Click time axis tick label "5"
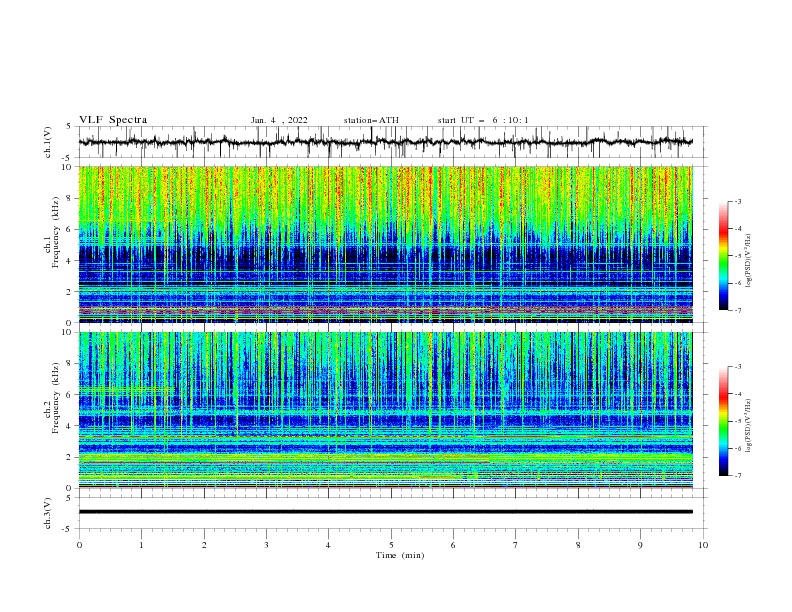The image size is (792, 612). pyautogui.click(x=391, y=545)
